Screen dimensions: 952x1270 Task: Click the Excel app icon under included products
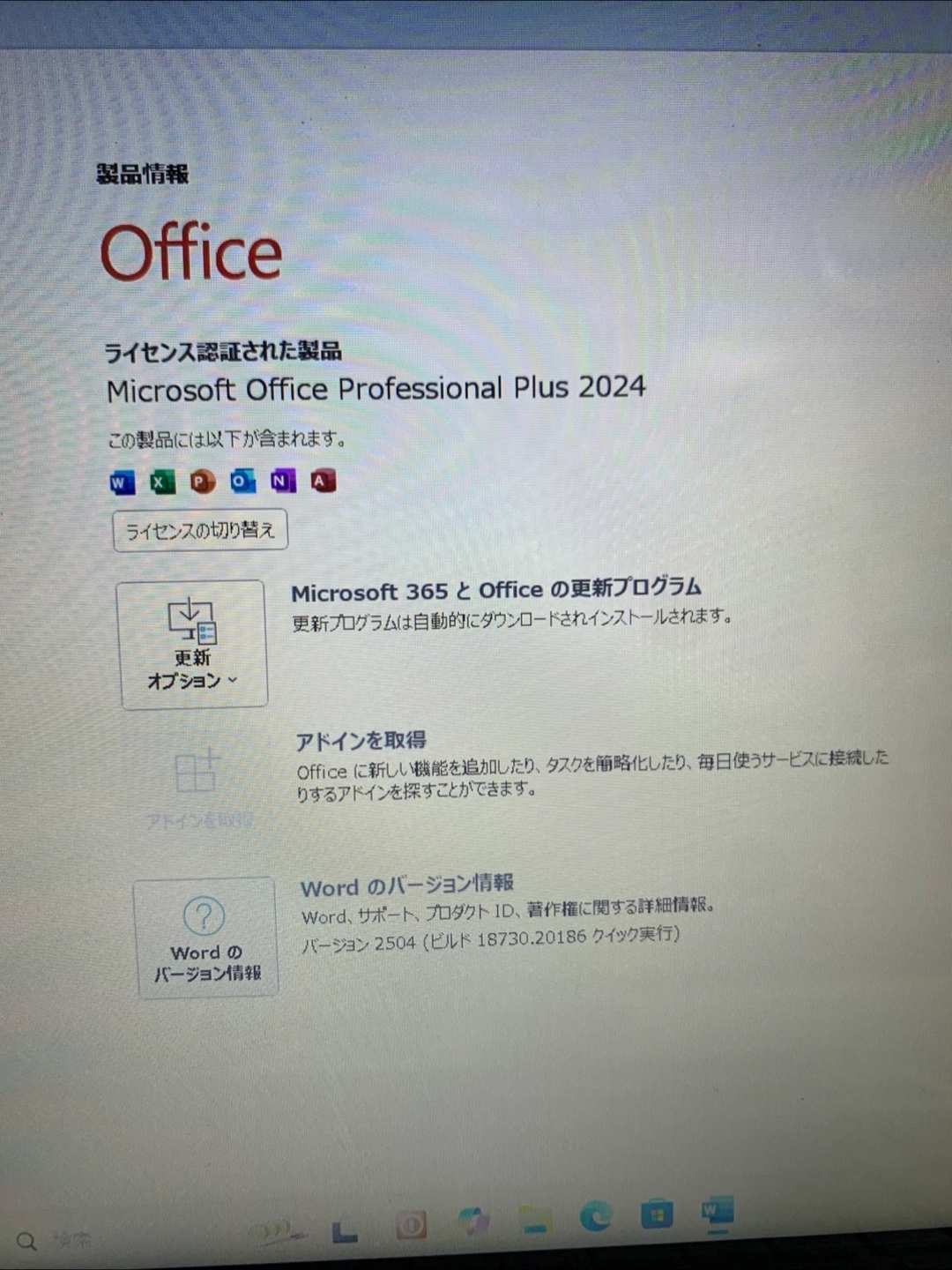[x=162, y=482]
